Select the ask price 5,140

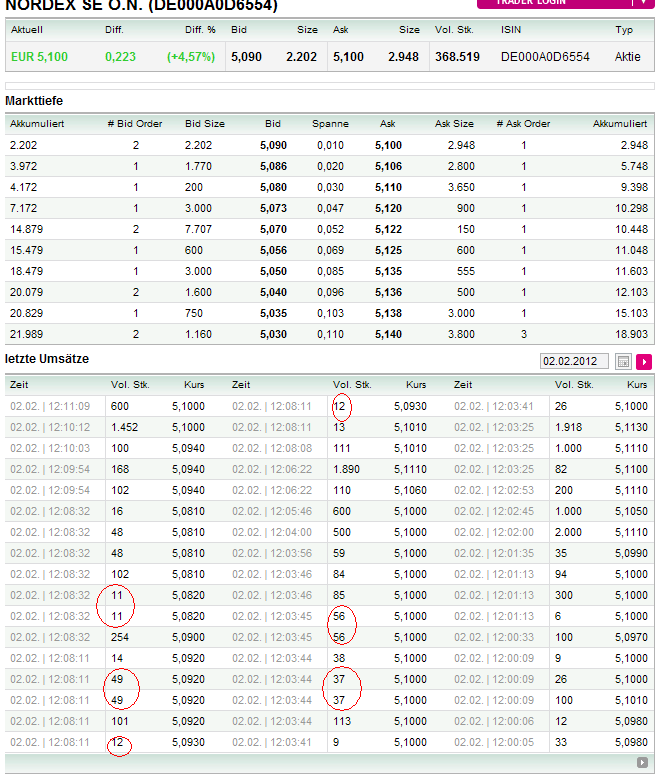click(x=388, y=335)
